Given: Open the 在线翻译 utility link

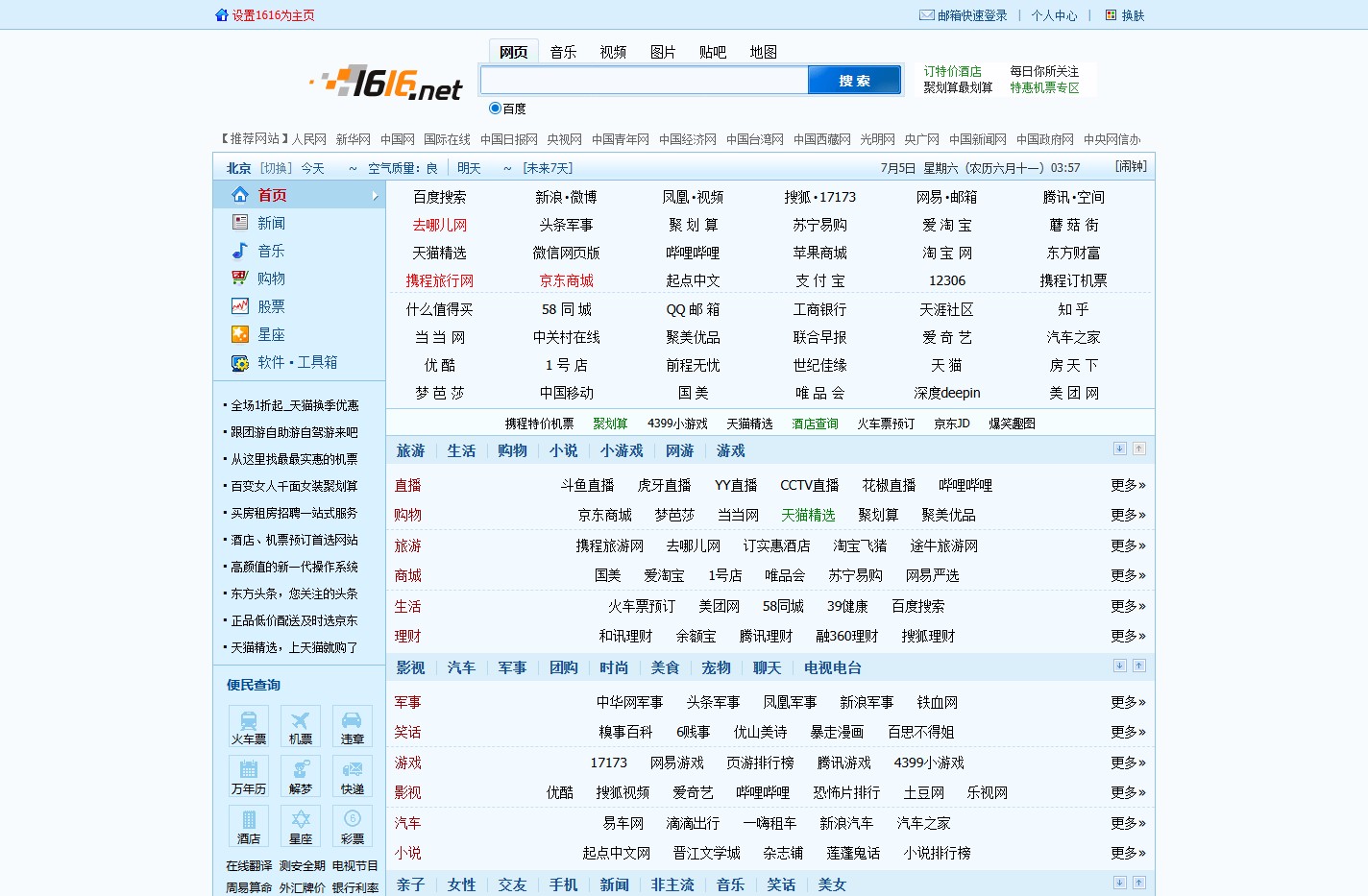Looking at the screenshot, I should pyautogui.click(x=249, y=865).
